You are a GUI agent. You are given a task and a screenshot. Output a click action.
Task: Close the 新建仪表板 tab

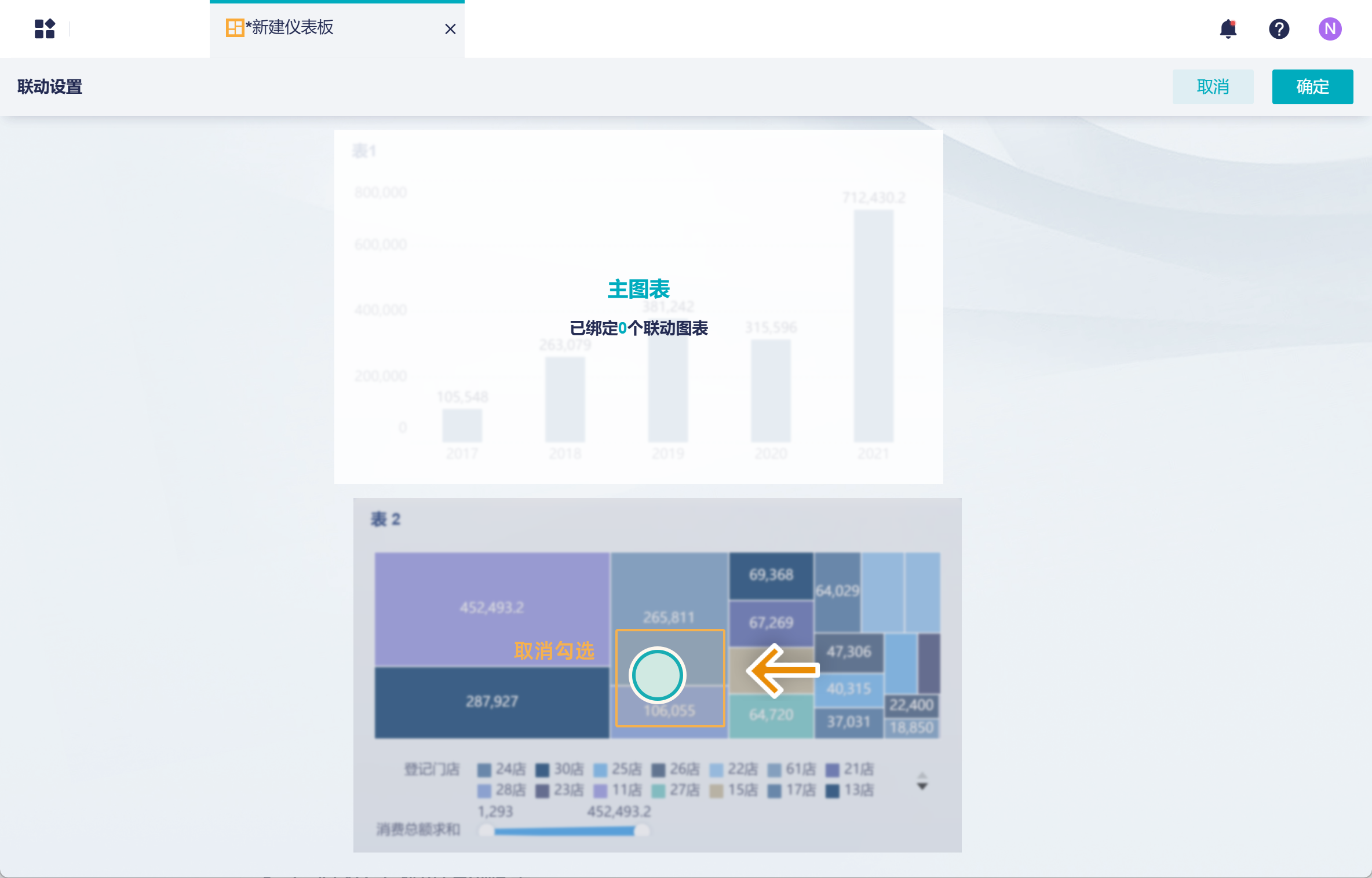[450, 29]
